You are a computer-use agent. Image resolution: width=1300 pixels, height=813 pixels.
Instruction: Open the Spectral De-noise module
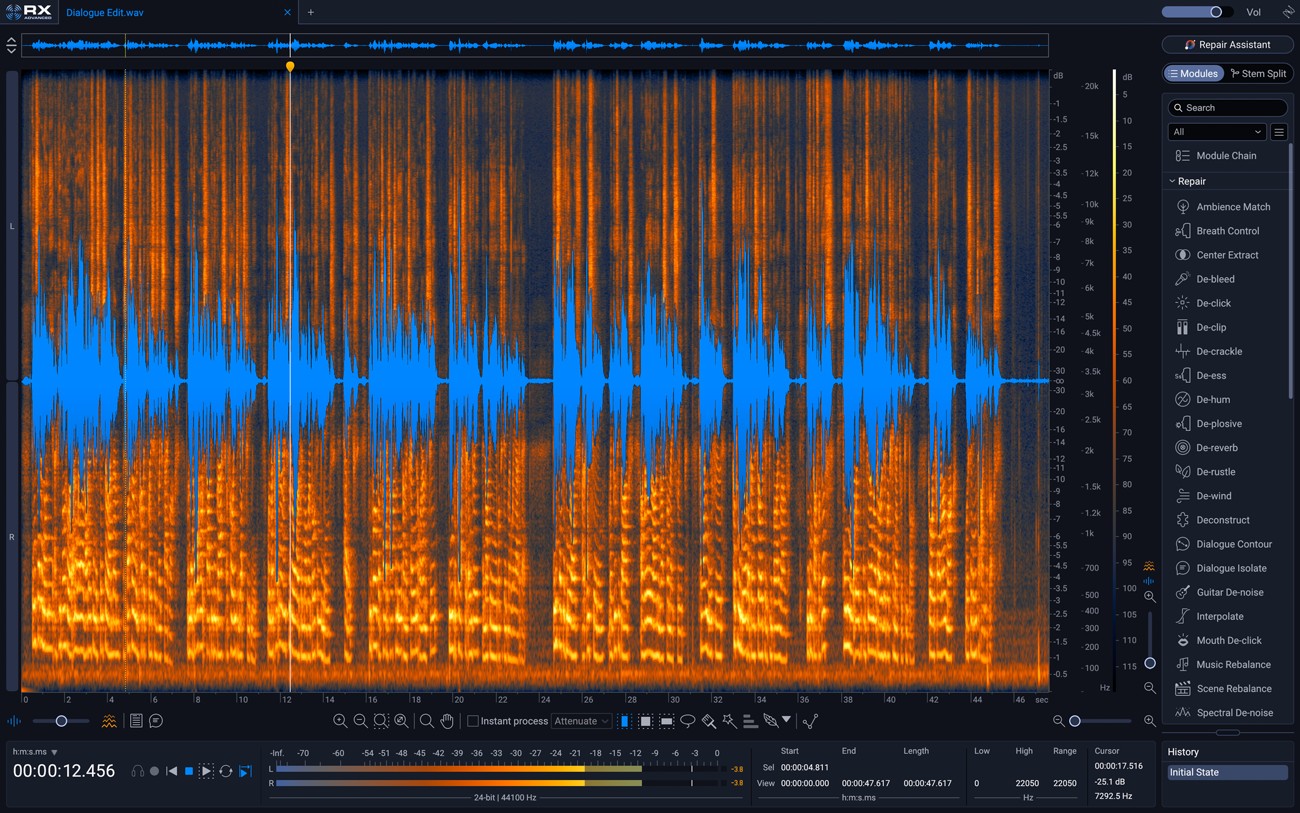coord(1232,712)
